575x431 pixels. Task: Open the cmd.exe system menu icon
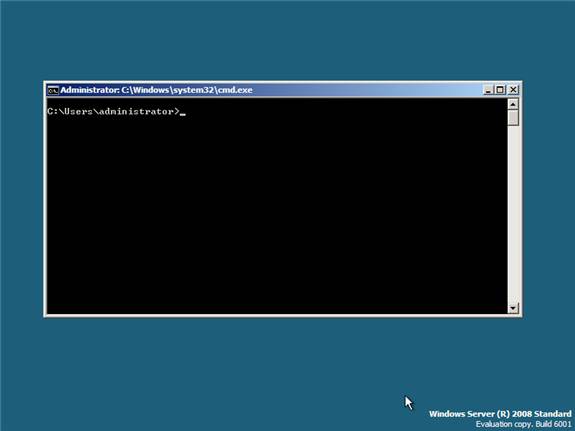pos(53,90)
